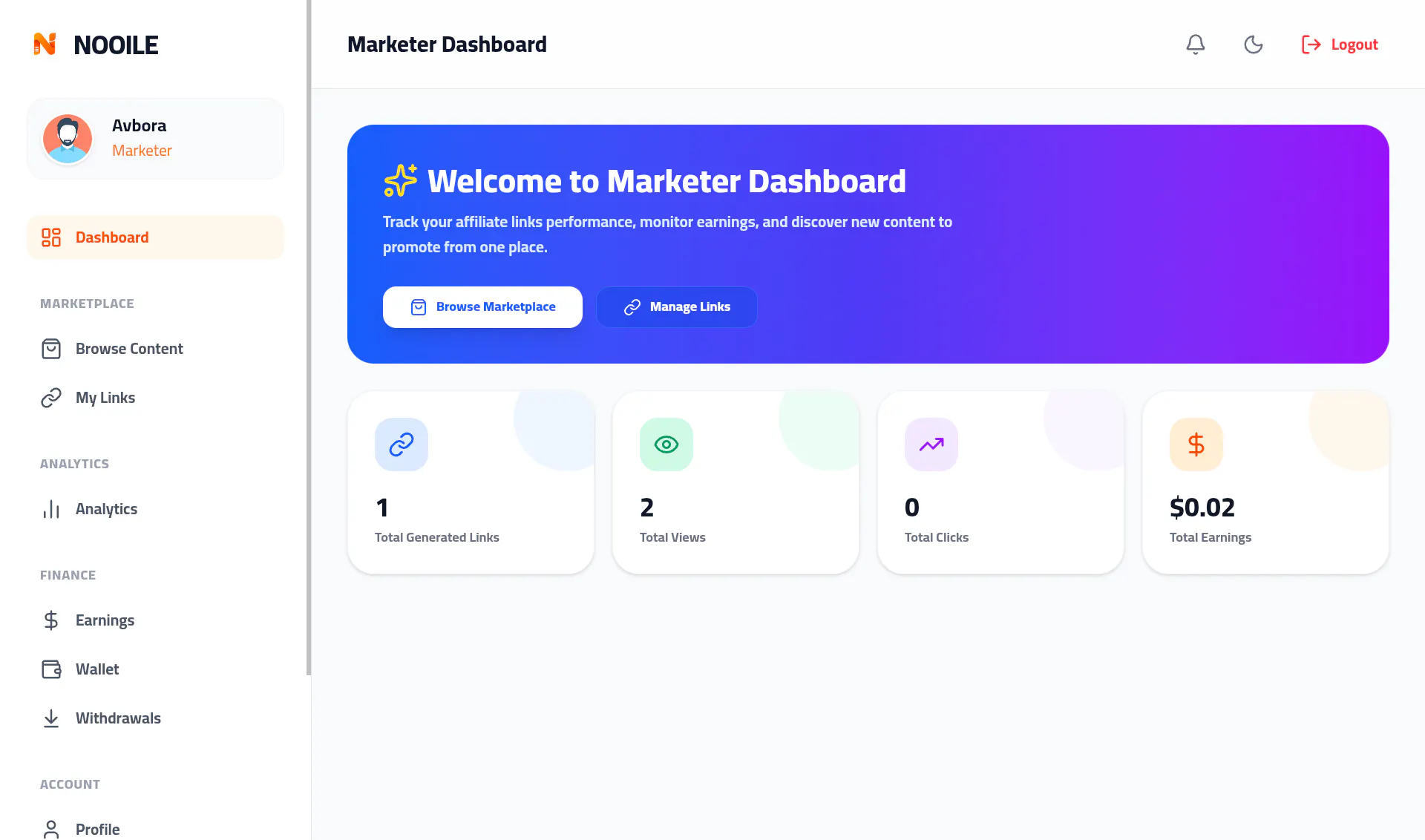Click the Marketer Dashboard page title
The width and height of the screenshot is (1425, 840).
pos(447,45)
